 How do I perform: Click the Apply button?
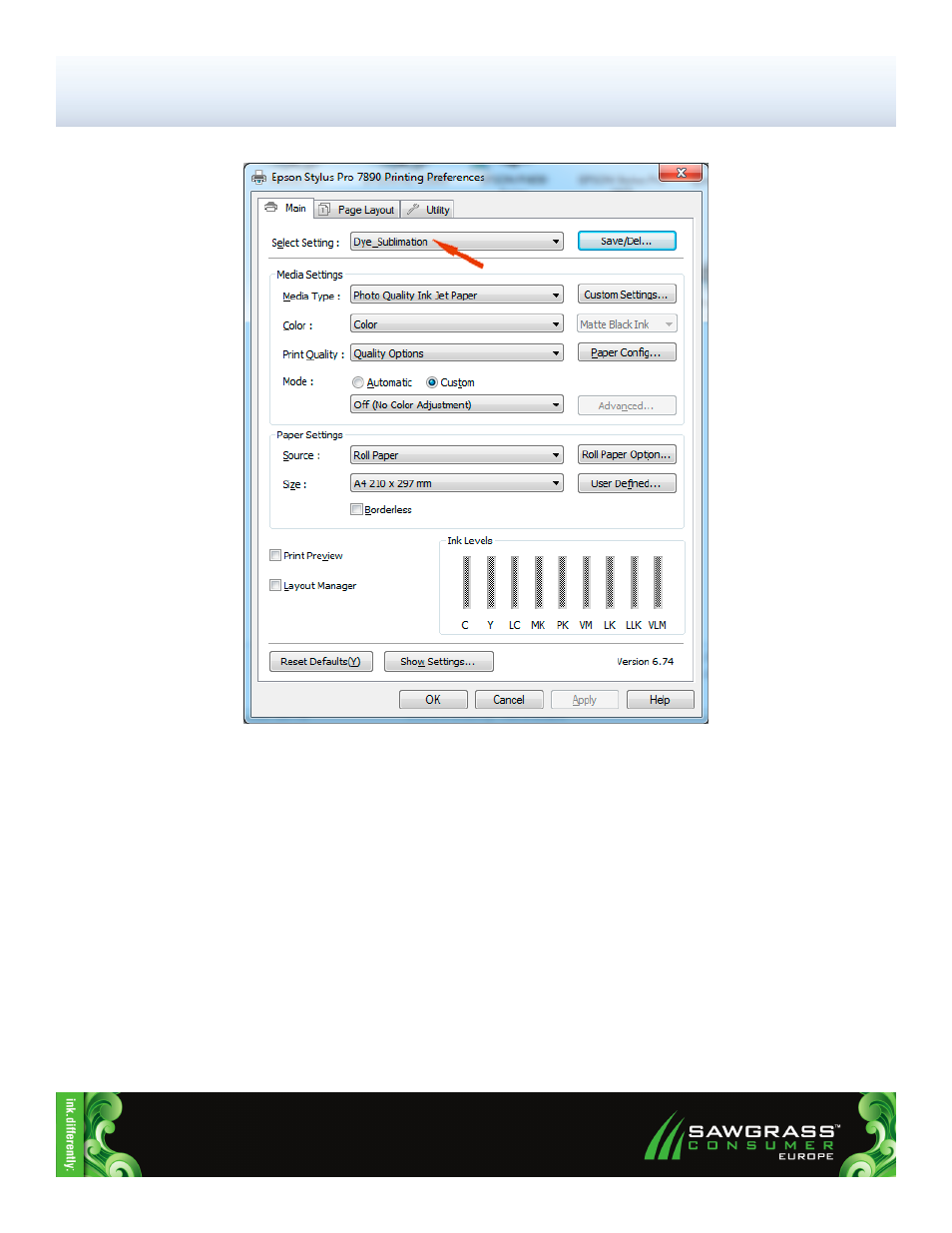pos(585,700)
